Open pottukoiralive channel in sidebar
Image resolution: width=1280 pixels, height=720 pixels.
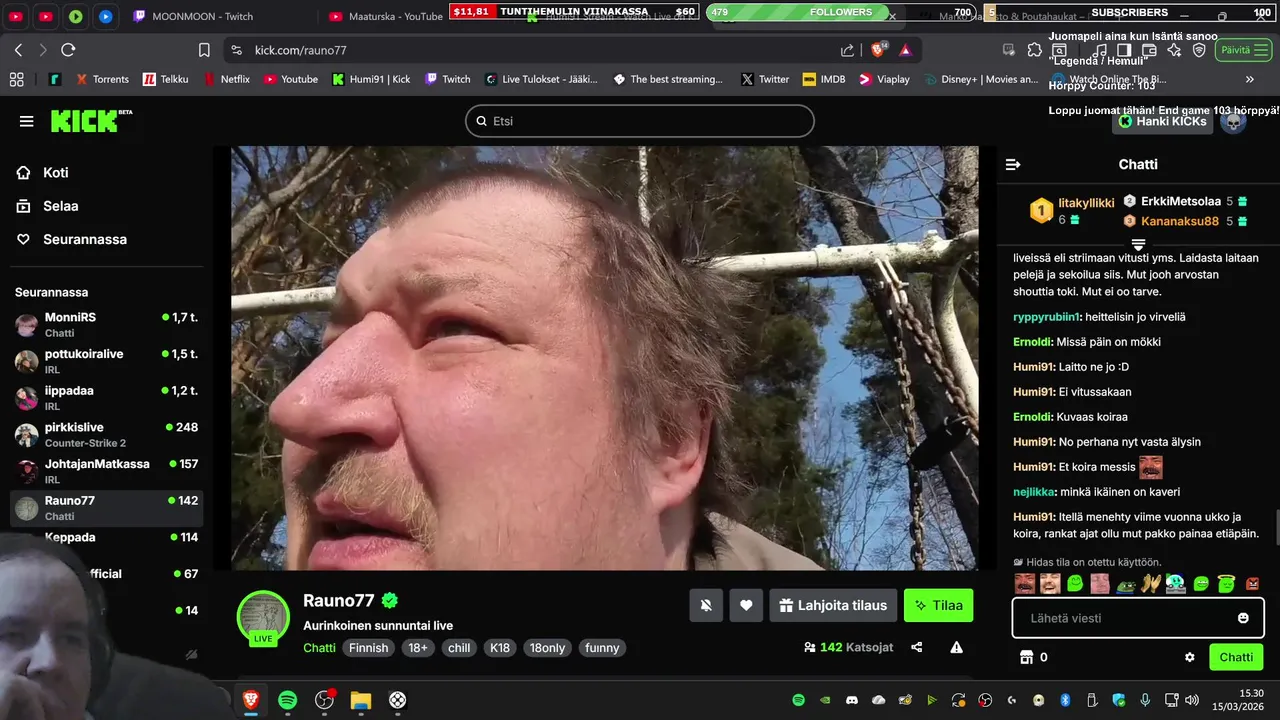pos(106,362)
